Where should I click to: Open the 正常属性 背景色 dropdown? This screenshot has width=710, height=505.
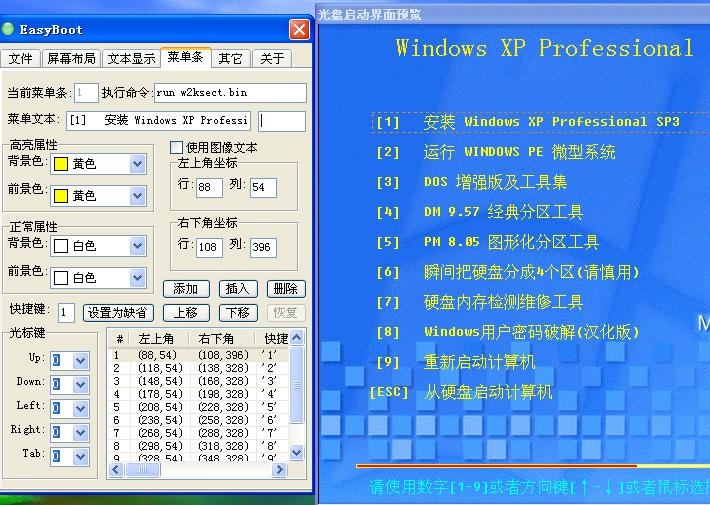[x=137, y=246]
